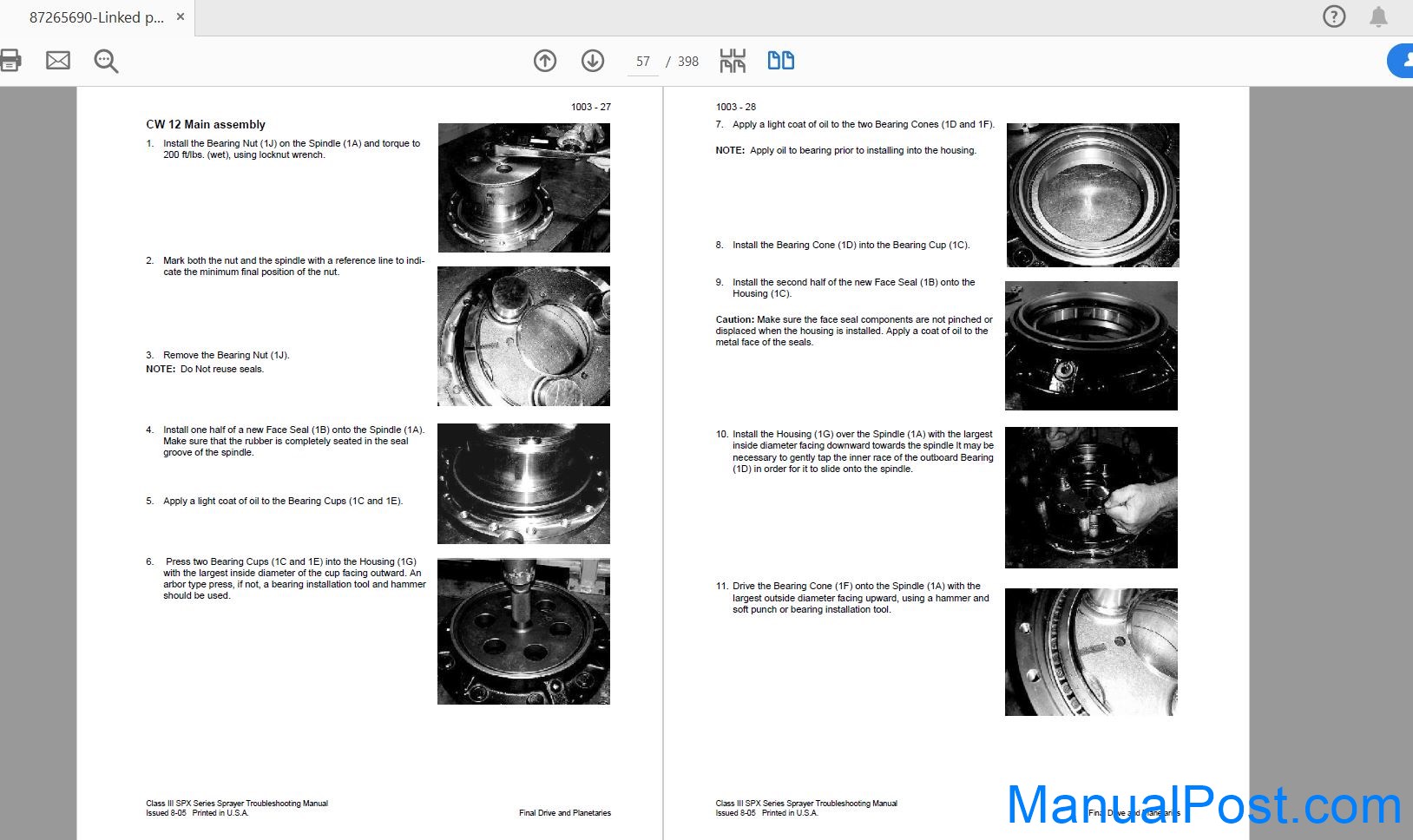Click the heading 'CW 12 Main assembly'
The image size is (1413, 840).
206,125
